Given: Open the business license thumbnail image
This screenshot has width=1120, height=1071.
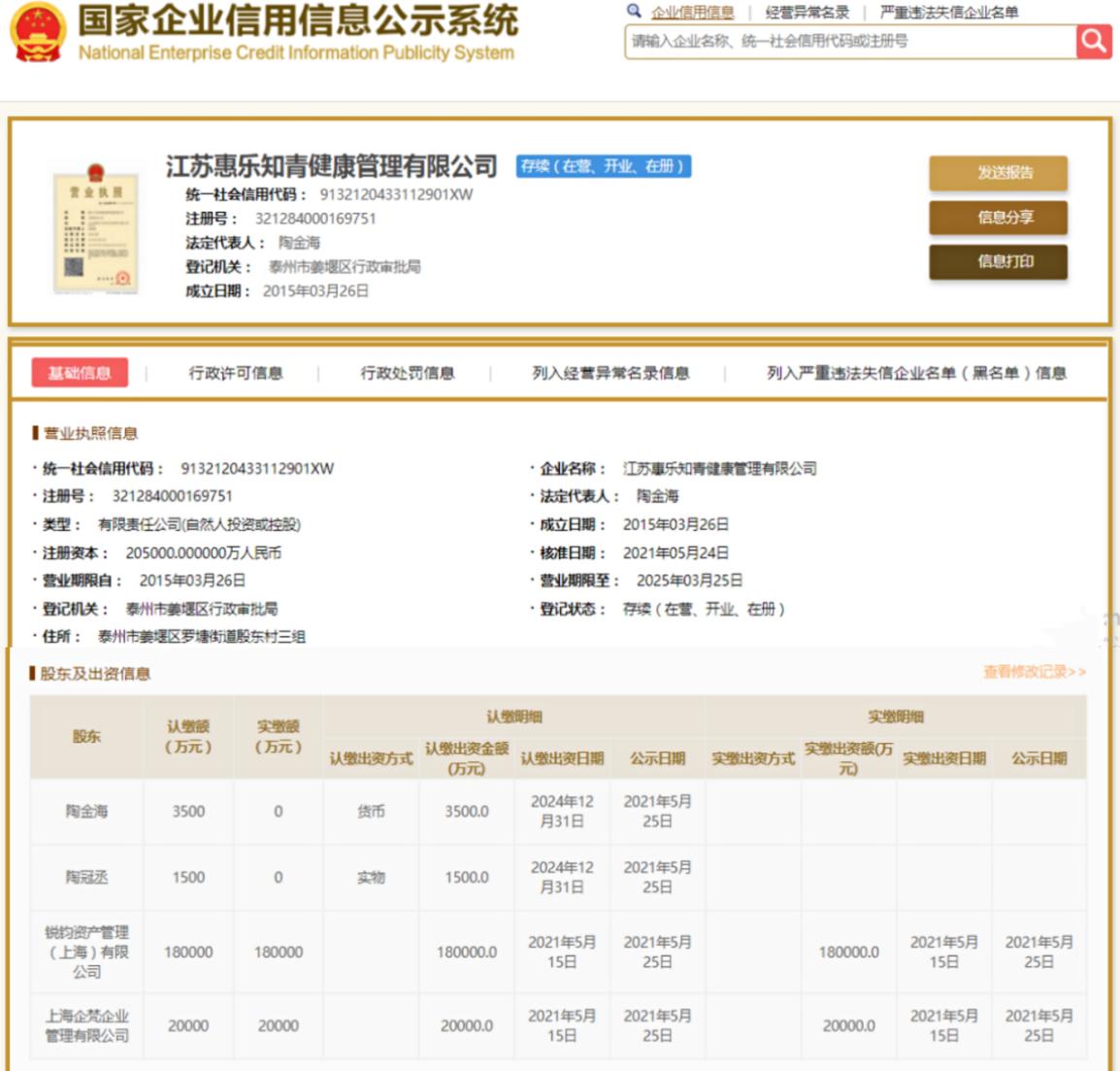Looking at the screenshot, I should point(96,228).
